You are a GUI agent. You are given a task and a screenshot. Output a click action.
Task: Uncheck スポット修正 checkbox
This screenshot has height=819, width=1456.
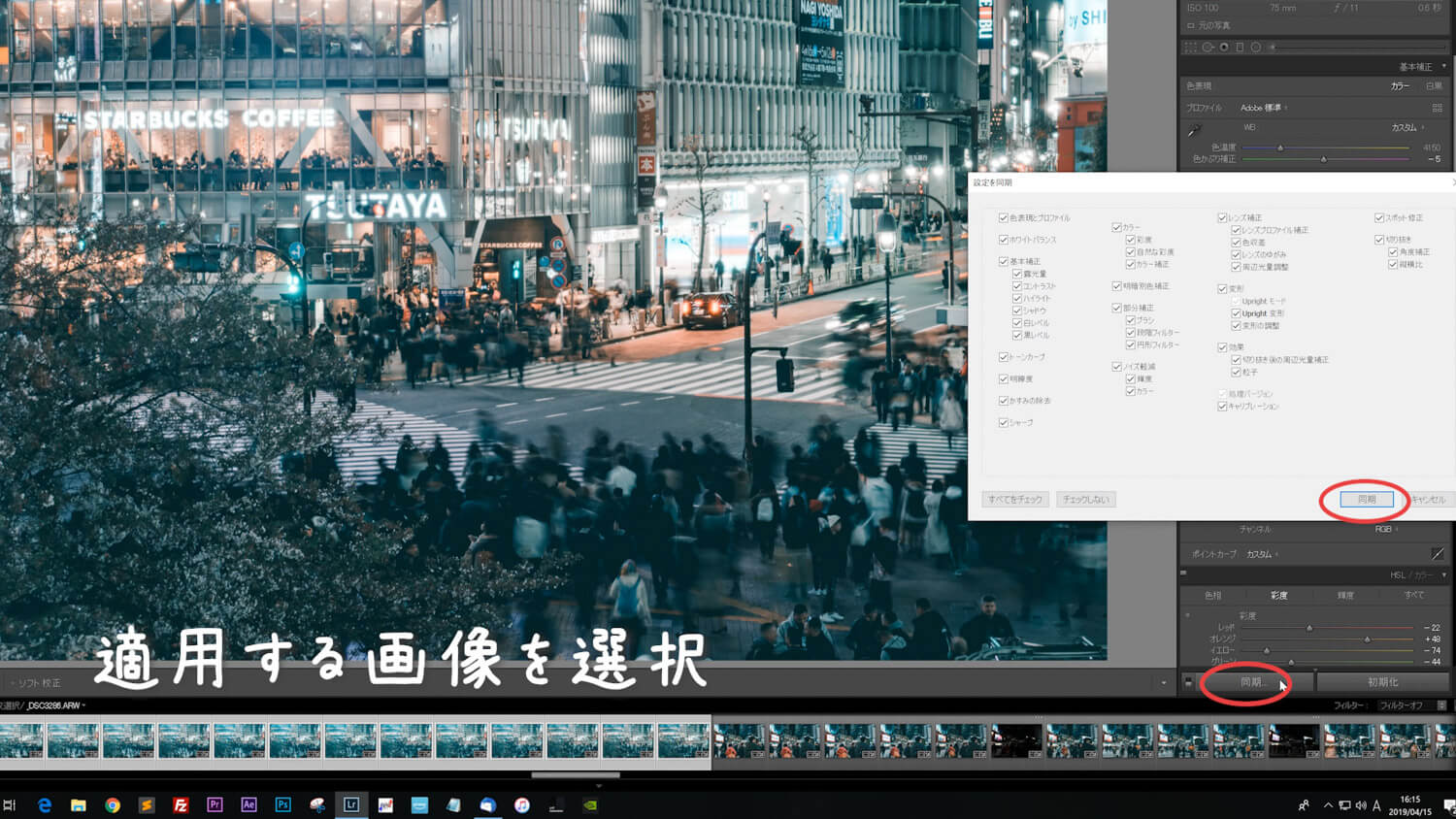pos(1379,218)
